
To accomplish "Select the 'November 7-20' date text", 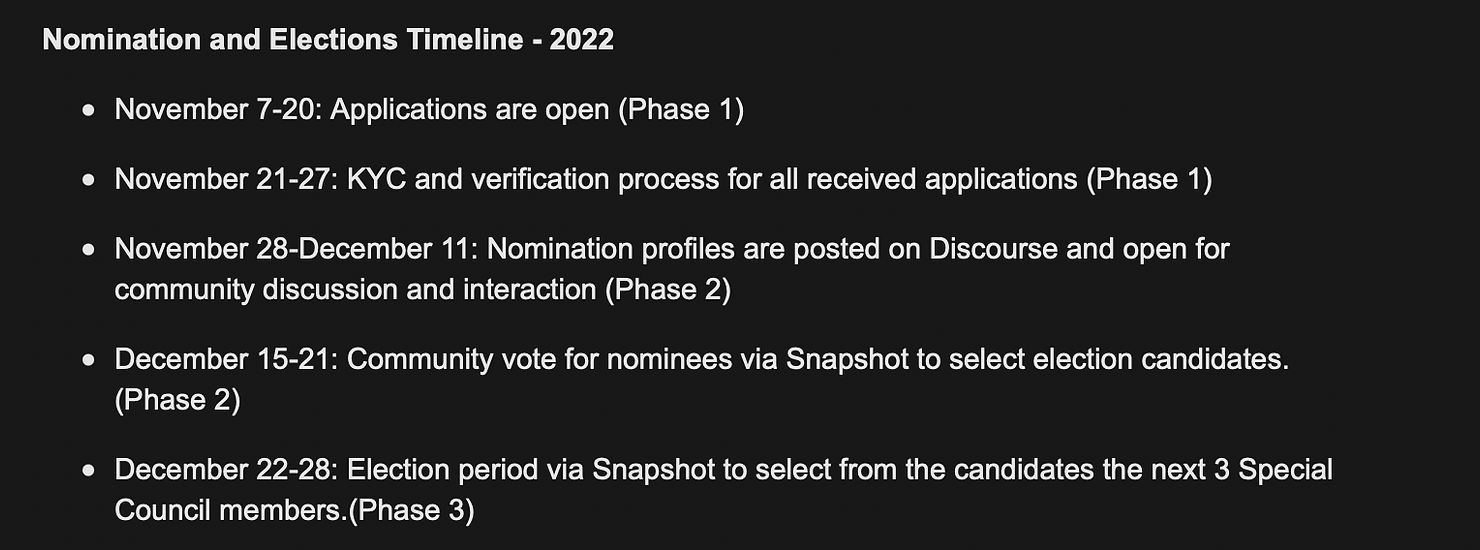I will pos(214,109).
